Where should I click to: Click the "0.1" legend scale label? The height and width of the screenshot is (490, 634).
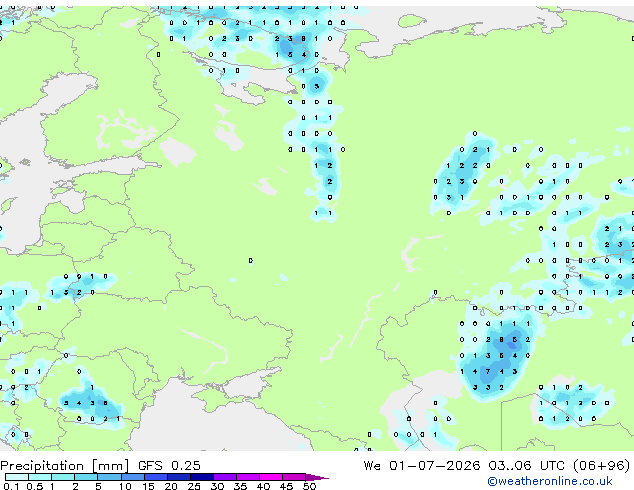coord(11,486)
